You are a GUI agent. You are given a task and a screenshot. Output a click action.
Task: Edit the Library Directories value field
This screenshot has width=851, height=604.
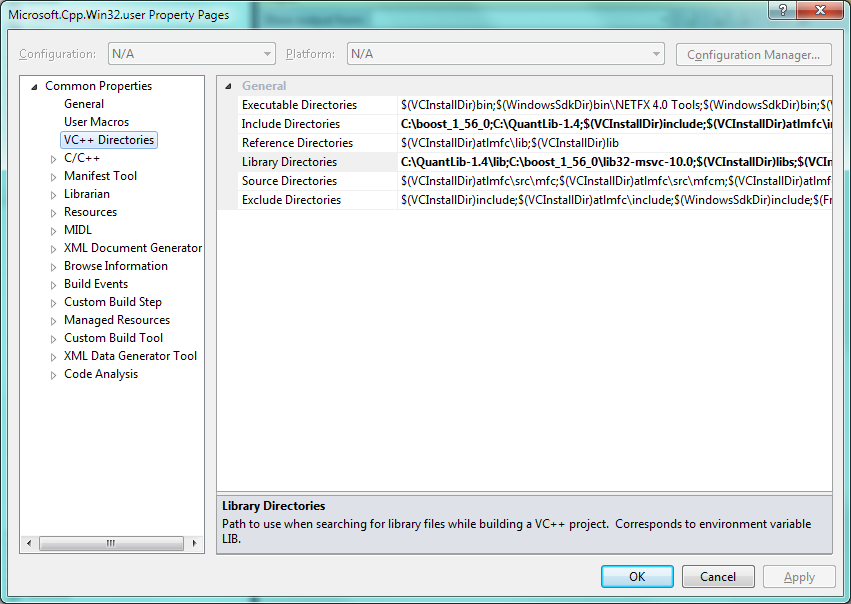pyautogui.click(x=614, y=162)
